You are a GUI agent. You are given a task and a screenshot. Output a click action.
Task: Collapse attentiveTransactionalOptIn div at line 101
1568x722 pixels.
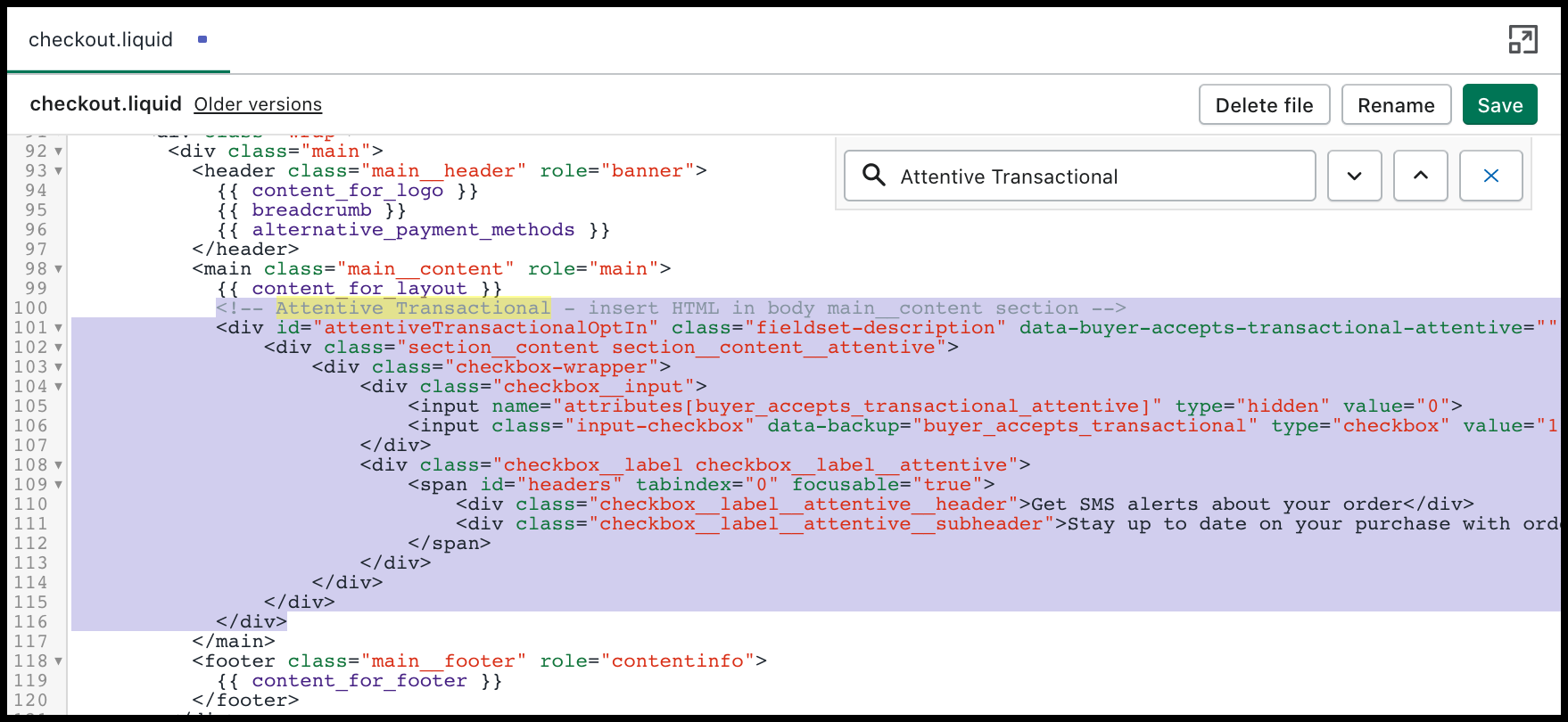click(x=59, y=328)
